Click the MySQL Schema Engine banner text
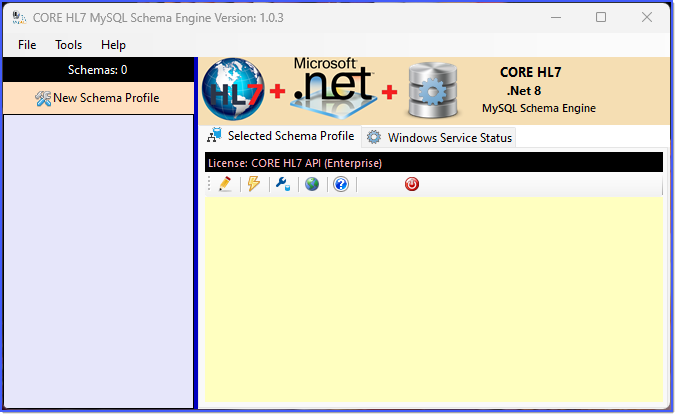 539,108
